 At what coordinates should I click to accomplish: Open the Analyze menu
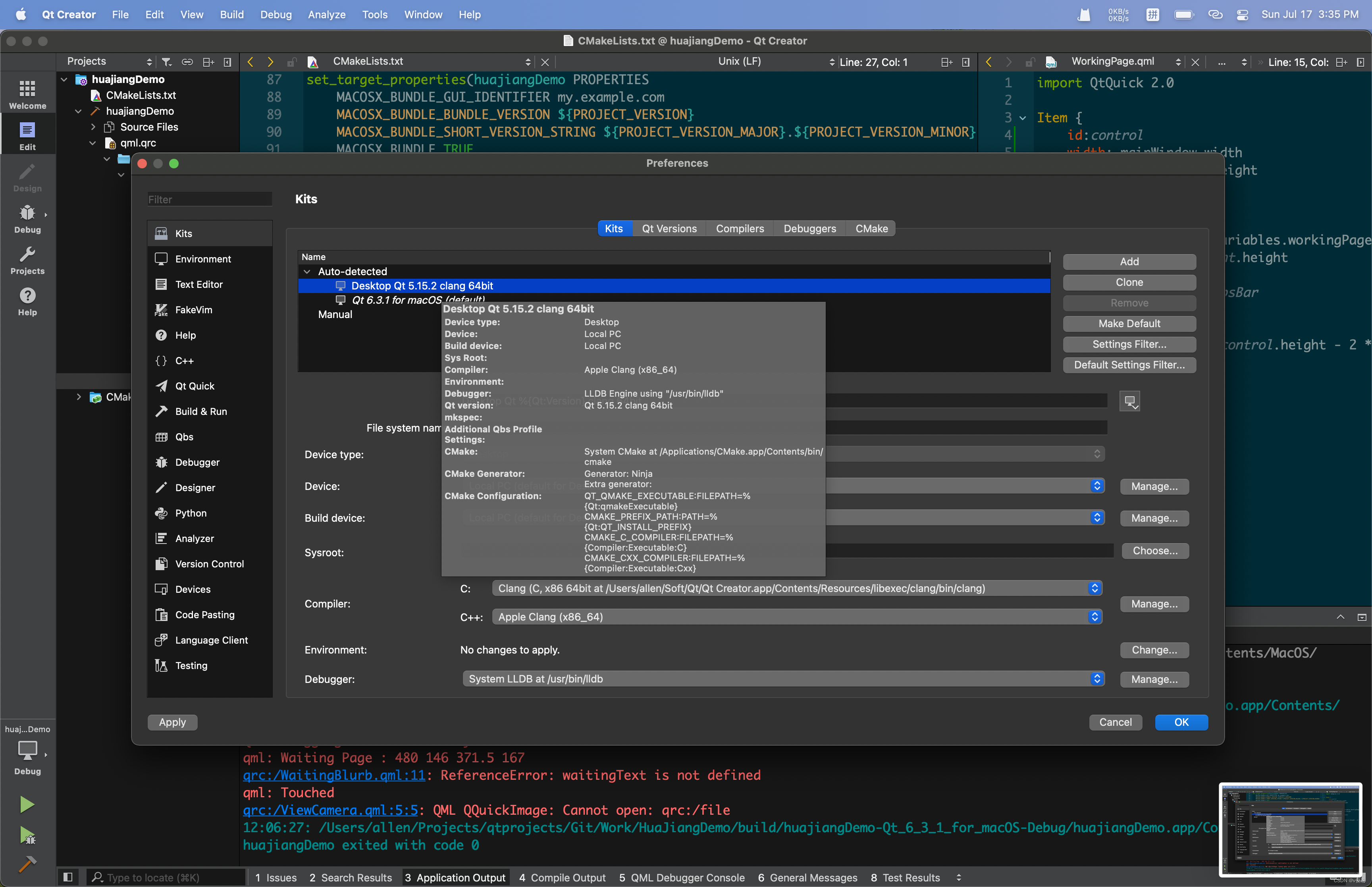coord(326,14)
